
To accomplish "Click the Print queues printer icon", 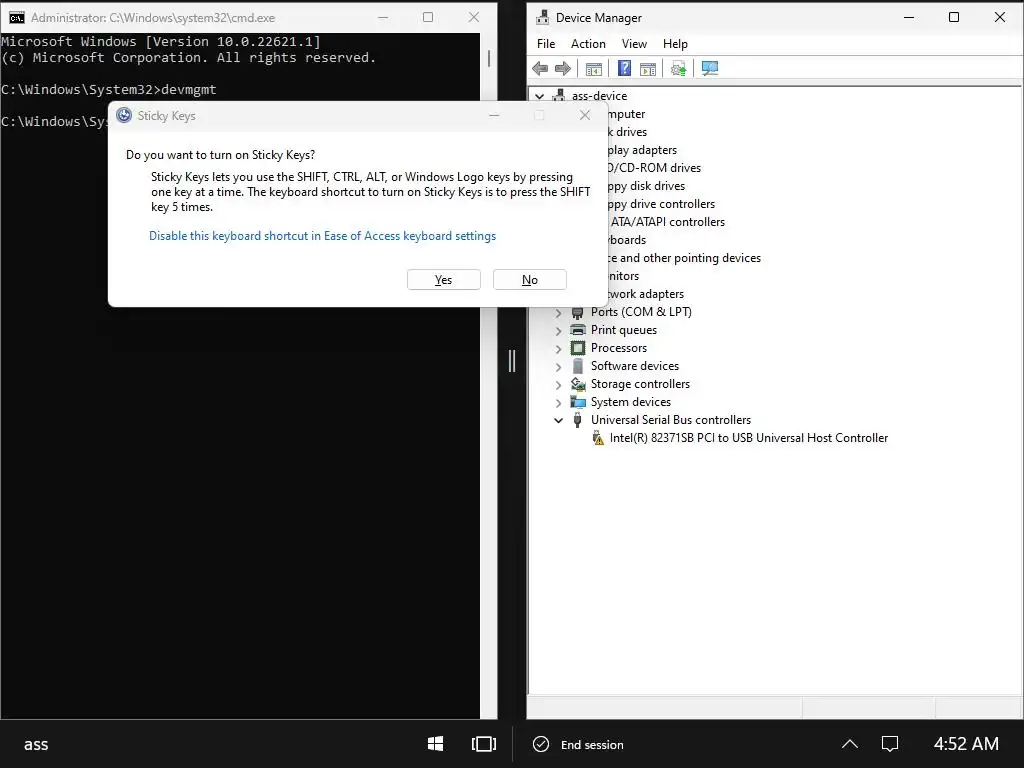I will coord(577,330).
